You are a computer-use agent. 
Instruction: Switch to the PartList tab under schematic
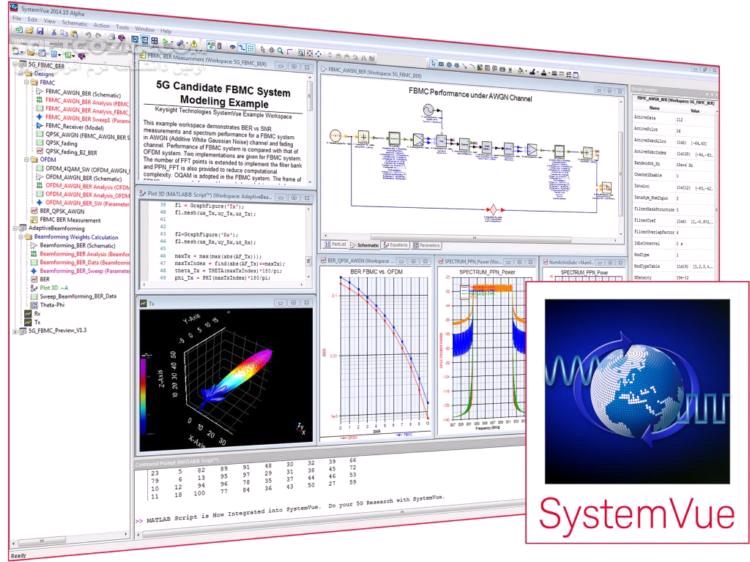coord(336,244)
